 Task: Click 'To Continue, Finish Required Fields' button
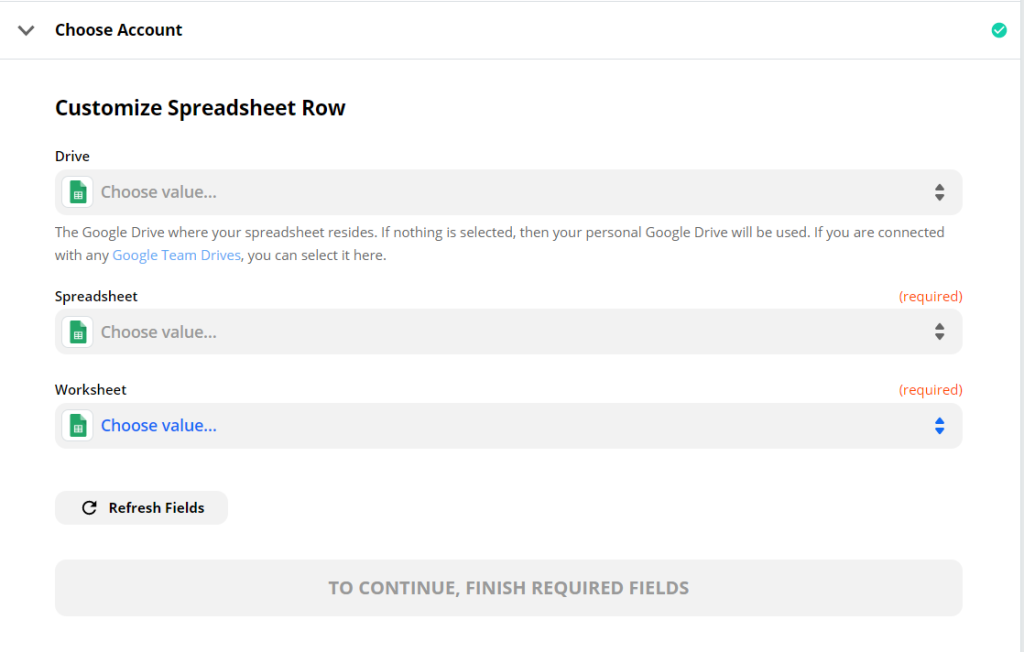pyautogui.click(x=508, y=588)
